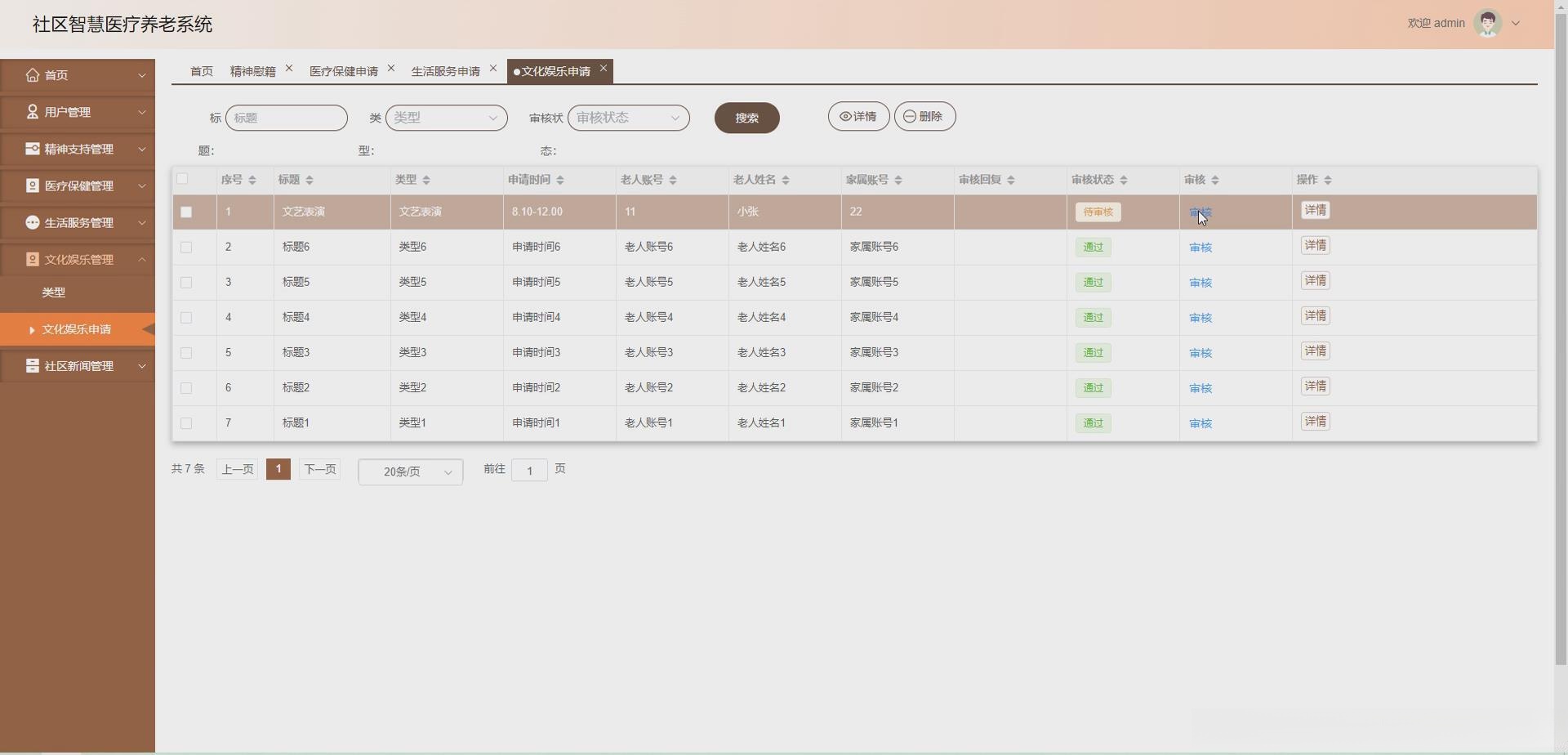The width and height of the screenshot is (1568, 755).
Task: Check the row for 标题4
Action: 186,317
